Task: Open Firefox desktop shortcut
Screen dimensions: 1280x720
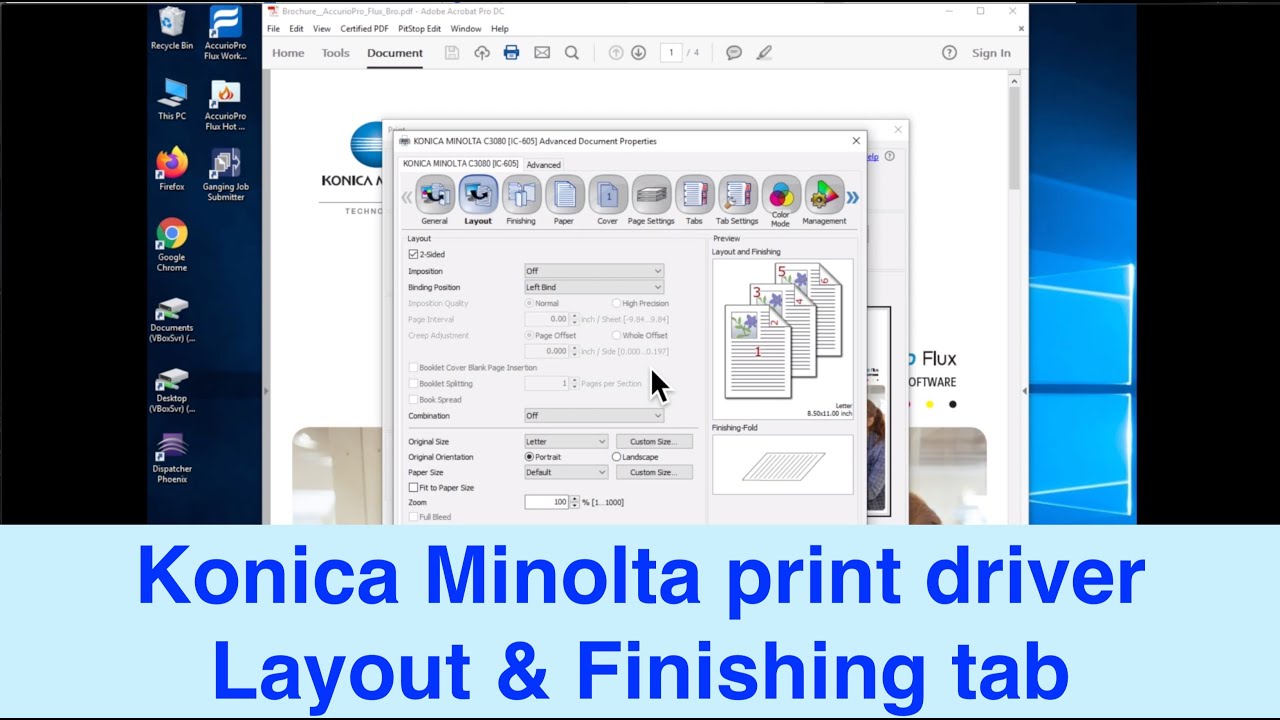Action: pyautogui.click(x=172, y=170)
